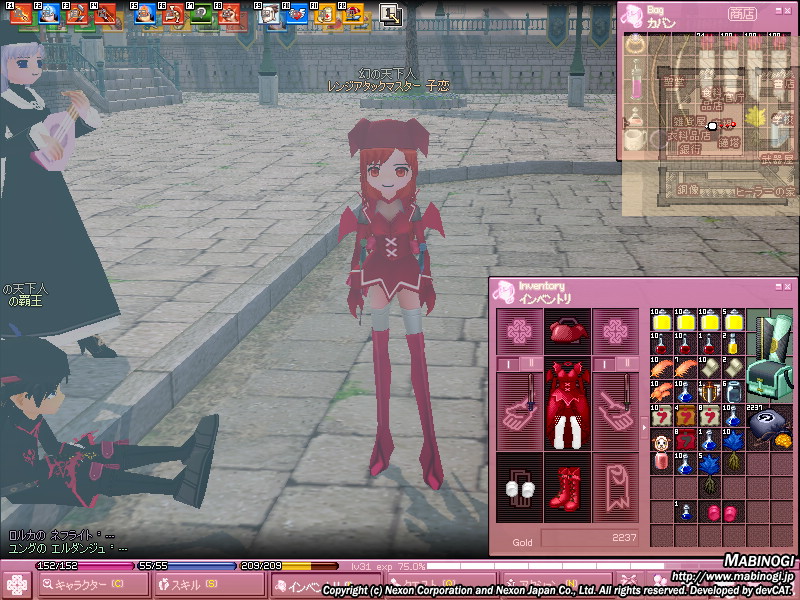Activate the F9 hotkey skill icon
The width and height of the screenshot is (800, 600).
pyautogui.click(x=268, y=14)
